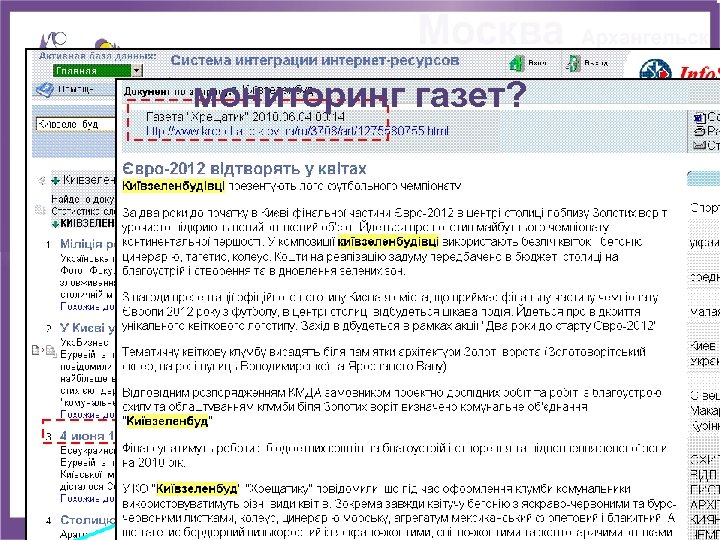The width and height of the screenshot is (720, 540).
Task: Click the green arrow before bold КИЇВЗЕЛЕН
Action: pos(56,224)
